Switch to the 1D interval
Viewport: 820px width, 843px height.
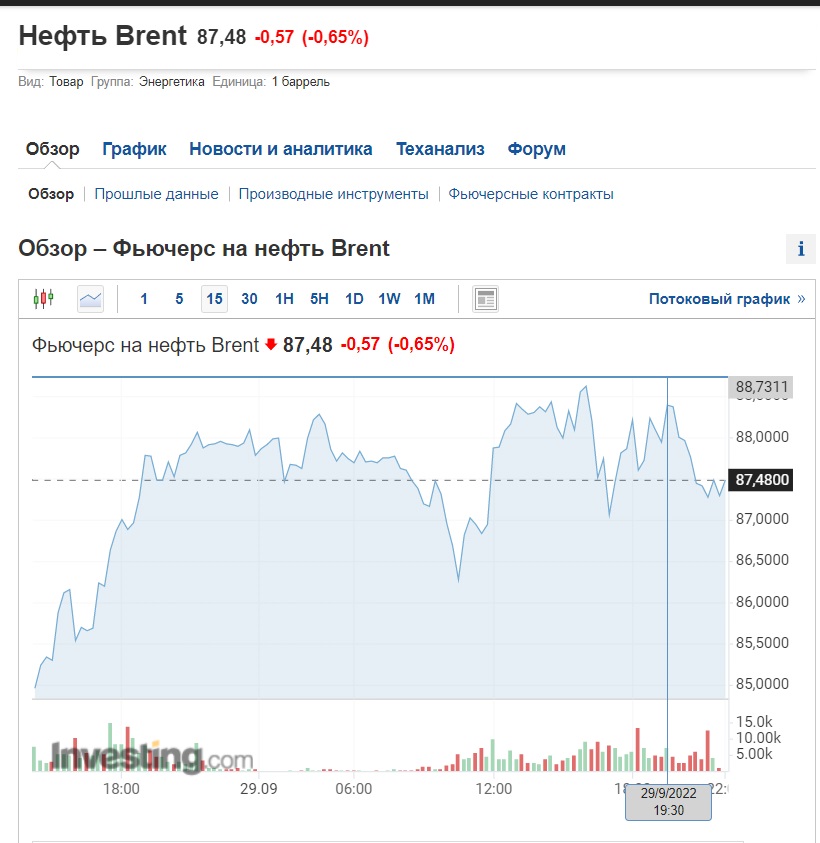(x=354, y=299)
